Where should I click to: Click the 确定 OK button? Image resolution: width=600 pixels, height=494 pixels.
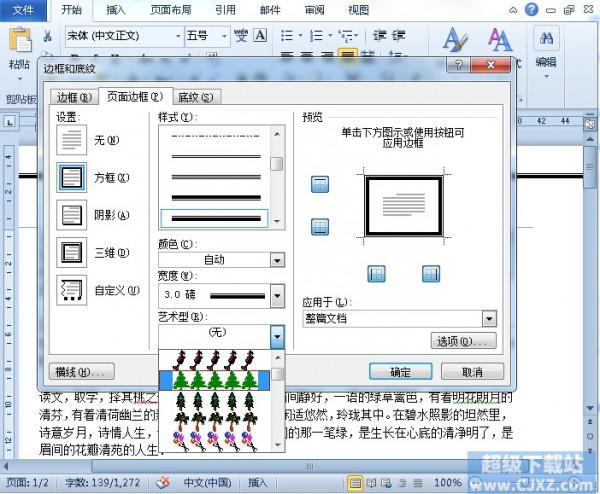tap(401, 371)
